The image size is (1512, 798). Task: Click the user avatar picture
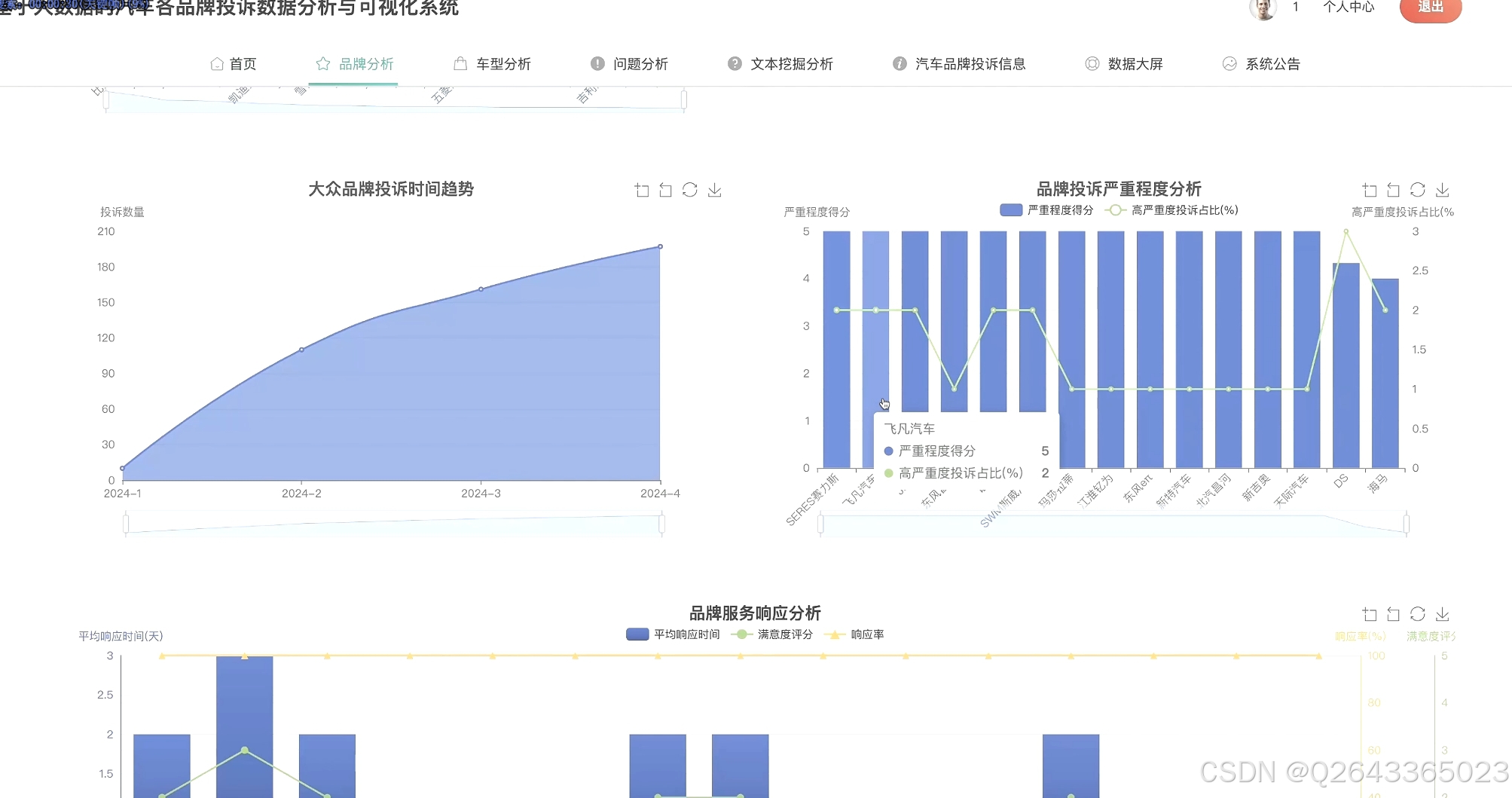tap(1263, 8)
